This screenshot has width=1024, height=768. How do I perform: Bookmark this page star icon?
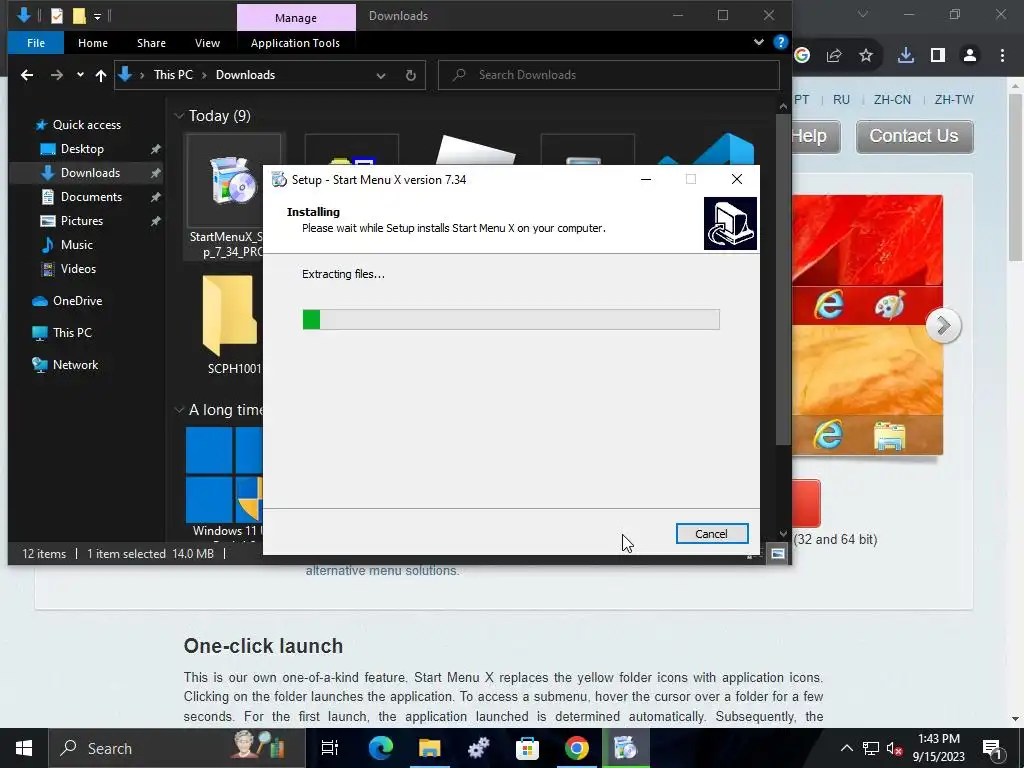coord(866,56)
